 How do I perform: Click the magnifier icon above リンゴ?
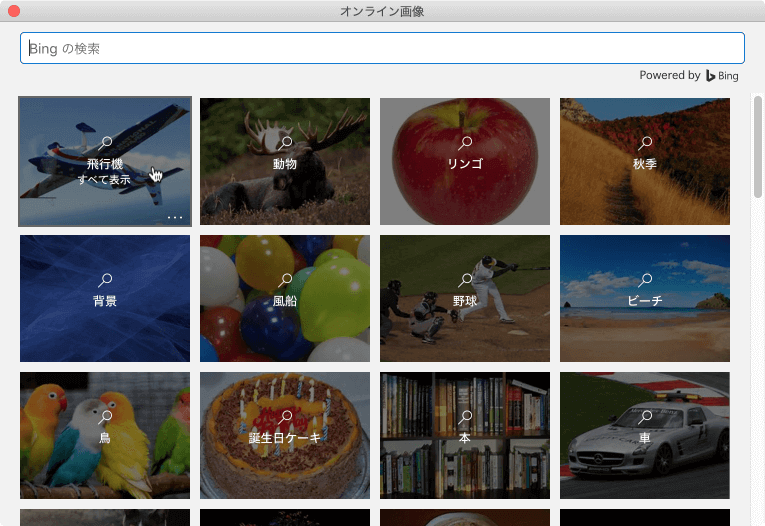[x=465, y=142]
